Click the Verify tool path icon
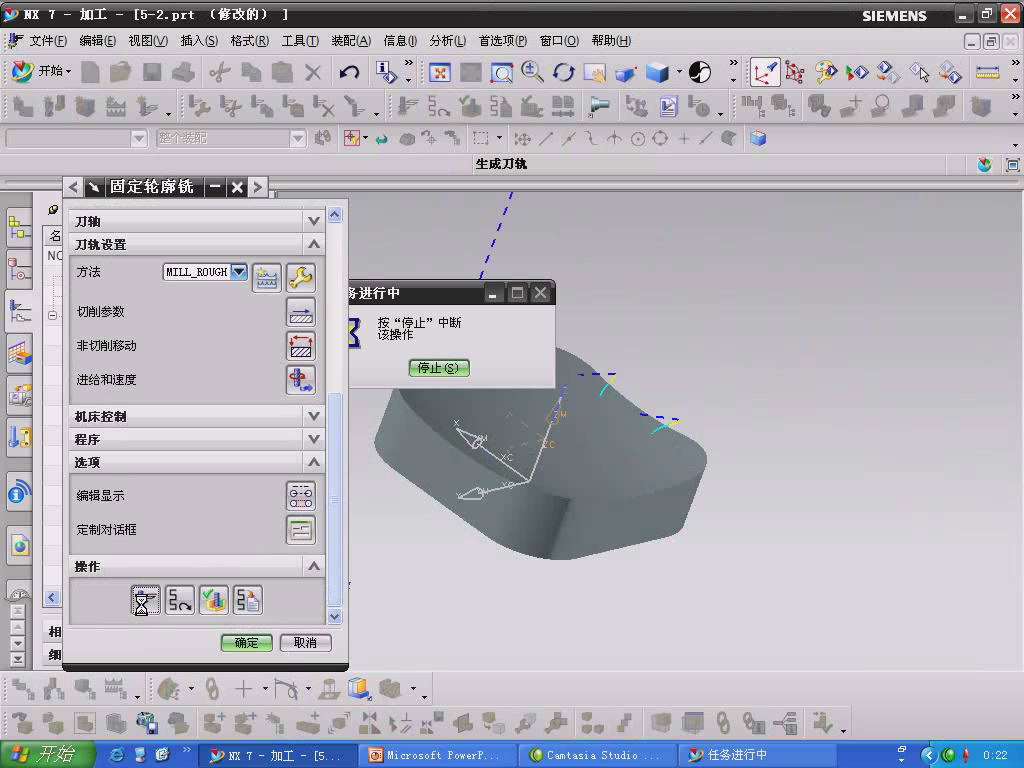The image size is (1024, 768). coord(214,600)
